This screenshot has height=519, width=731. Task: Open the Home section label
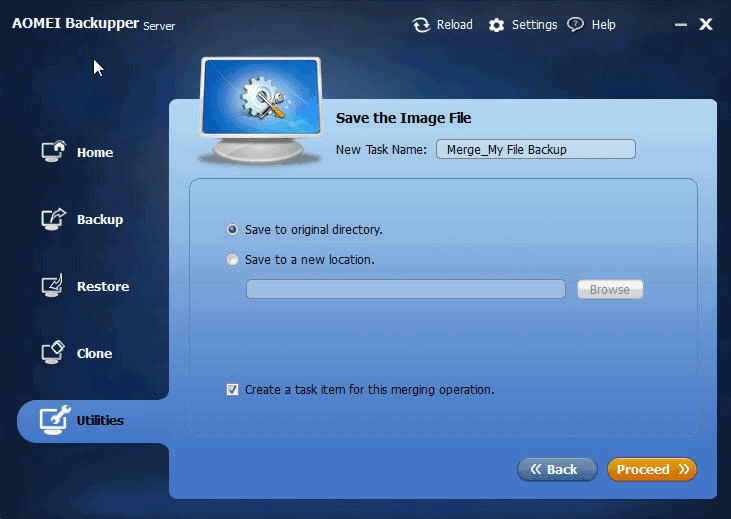(x=95, y=152)
